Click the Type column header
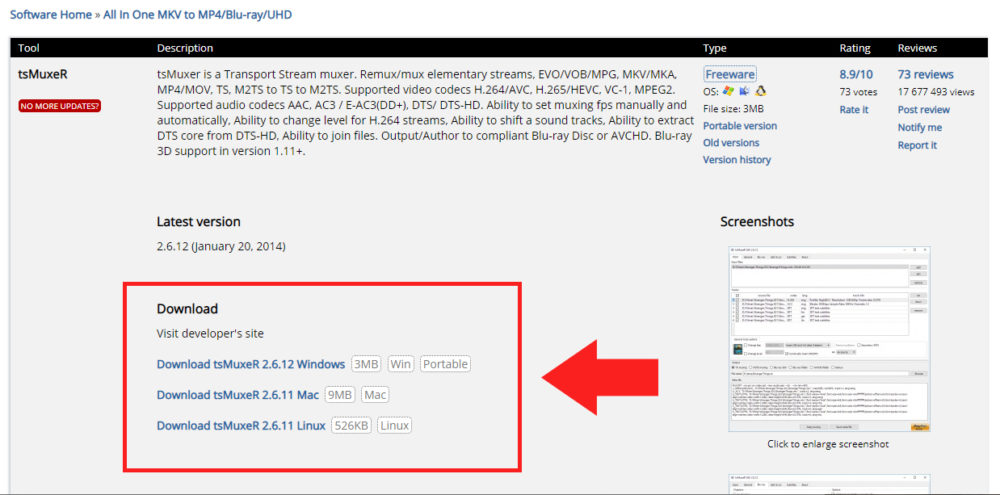 (714, 48)
